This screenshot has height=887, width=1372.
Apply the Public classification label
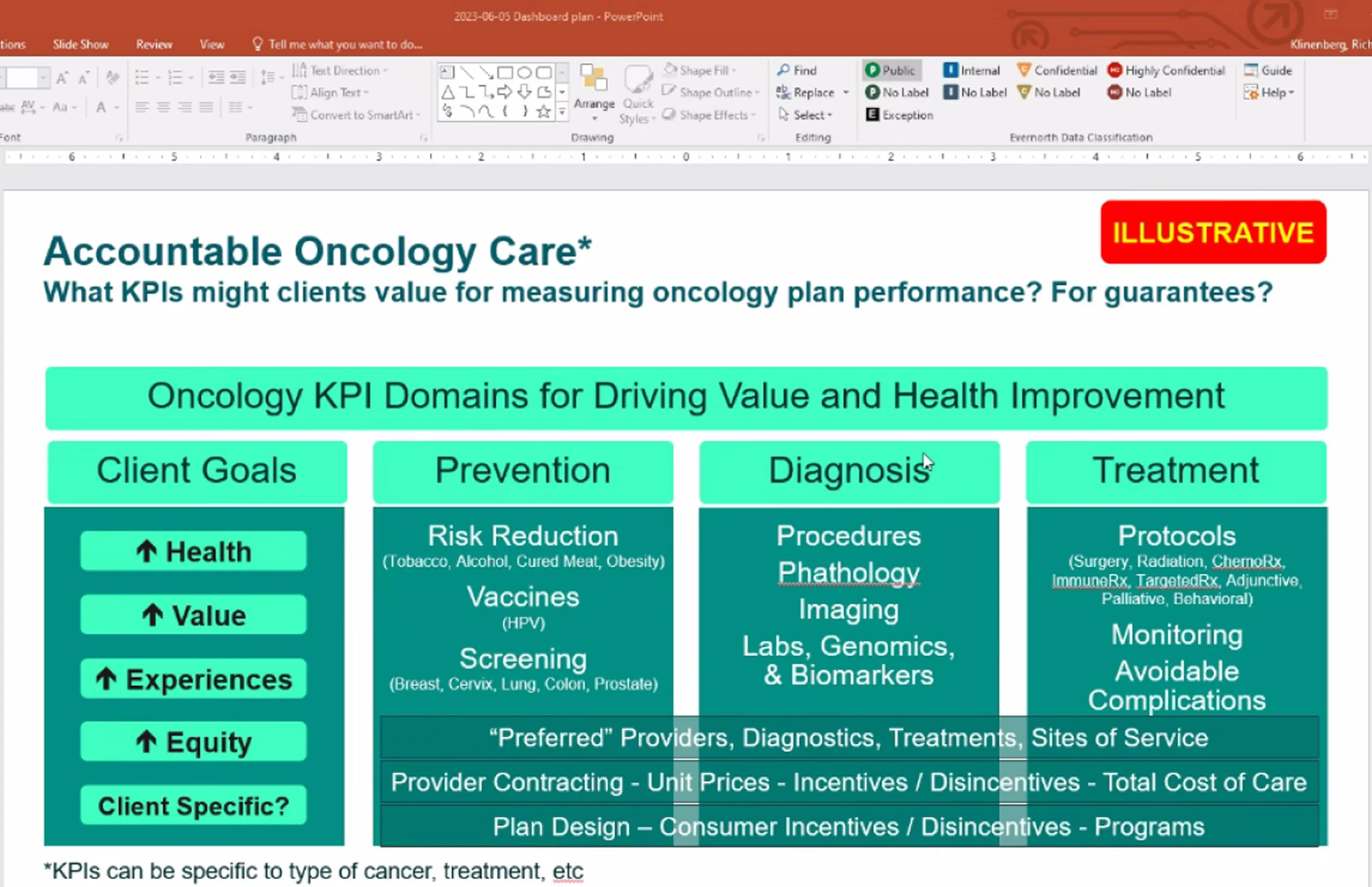(x=891, y=70)
